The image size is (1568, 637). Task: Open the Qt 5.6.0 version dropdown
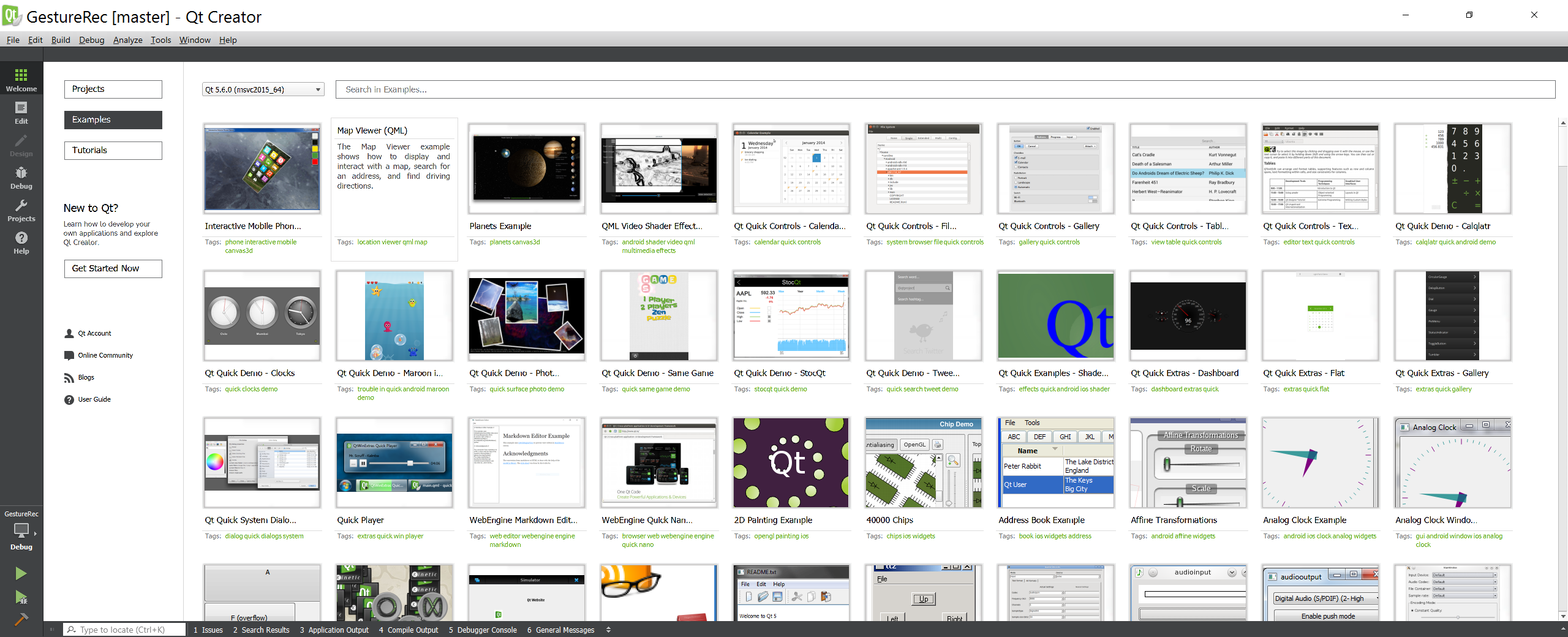click(263, 89)
